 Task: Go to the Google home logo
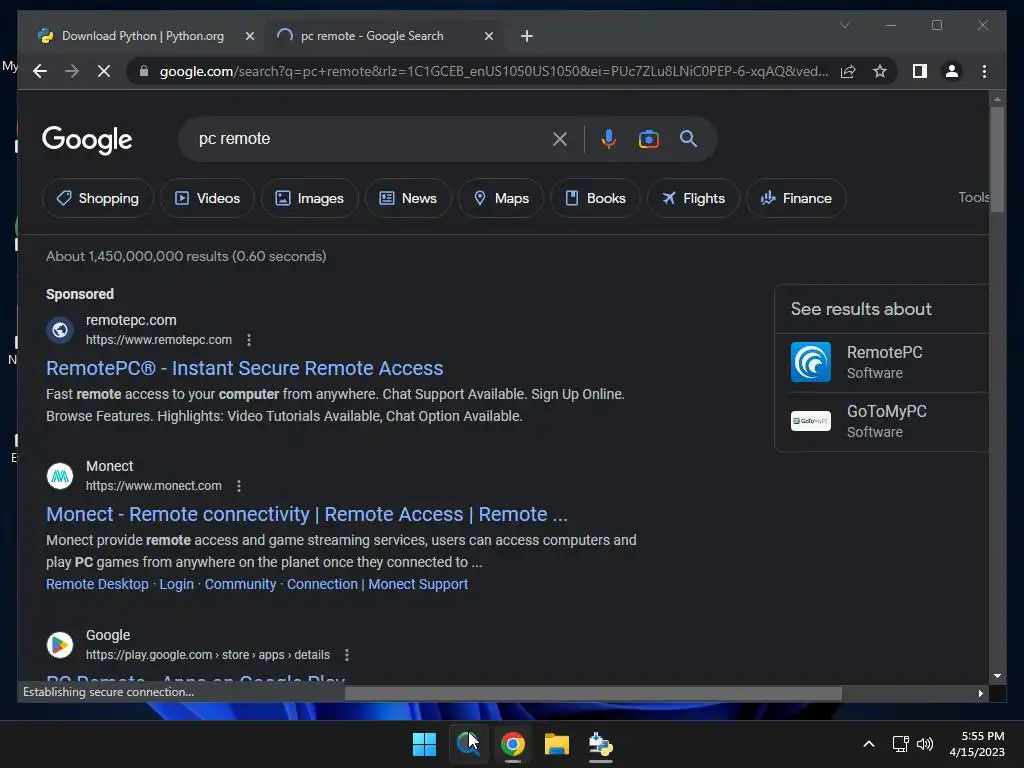point(87,140)
